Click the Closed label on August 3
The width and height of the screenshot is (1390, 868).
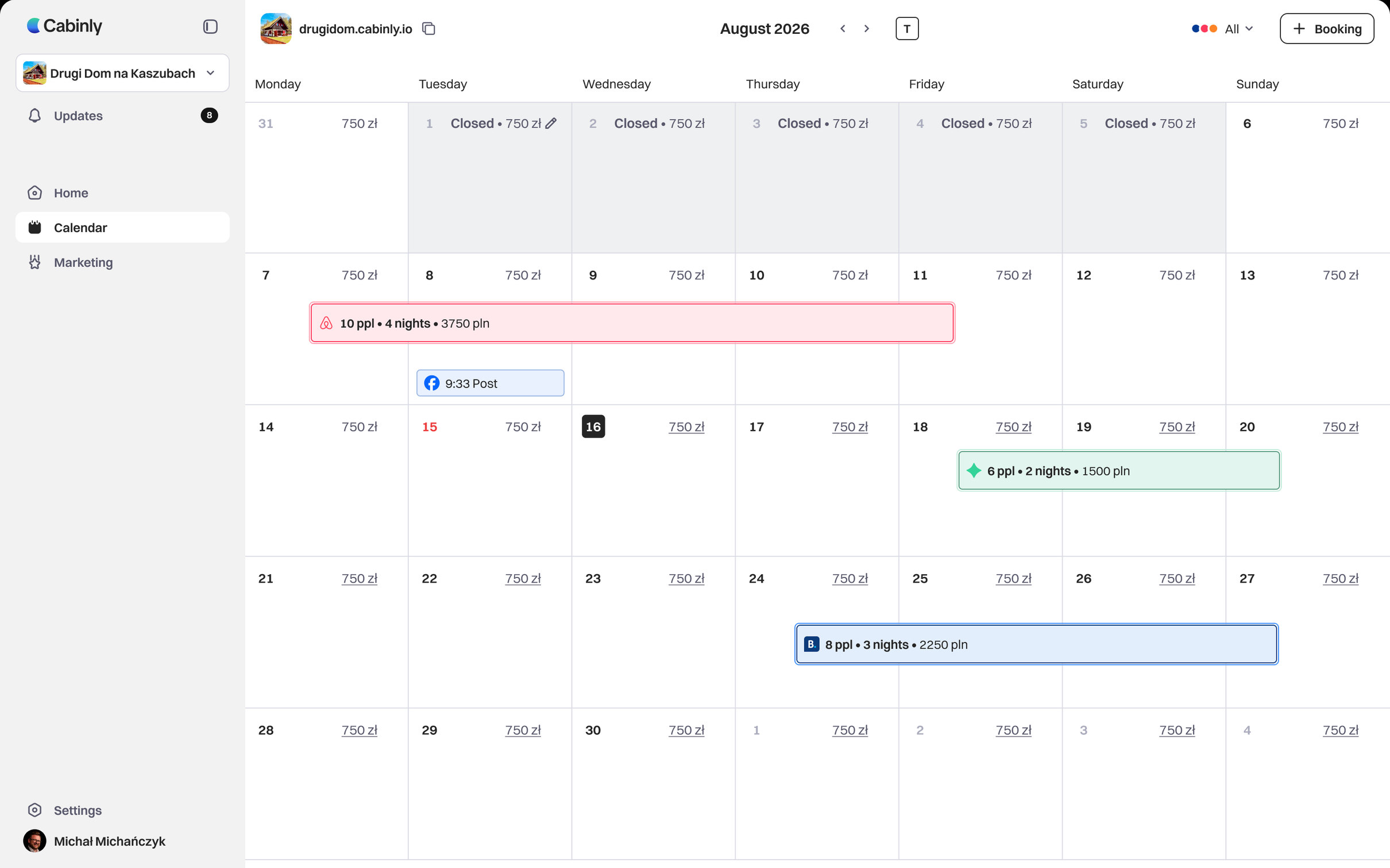pos(799,123)
